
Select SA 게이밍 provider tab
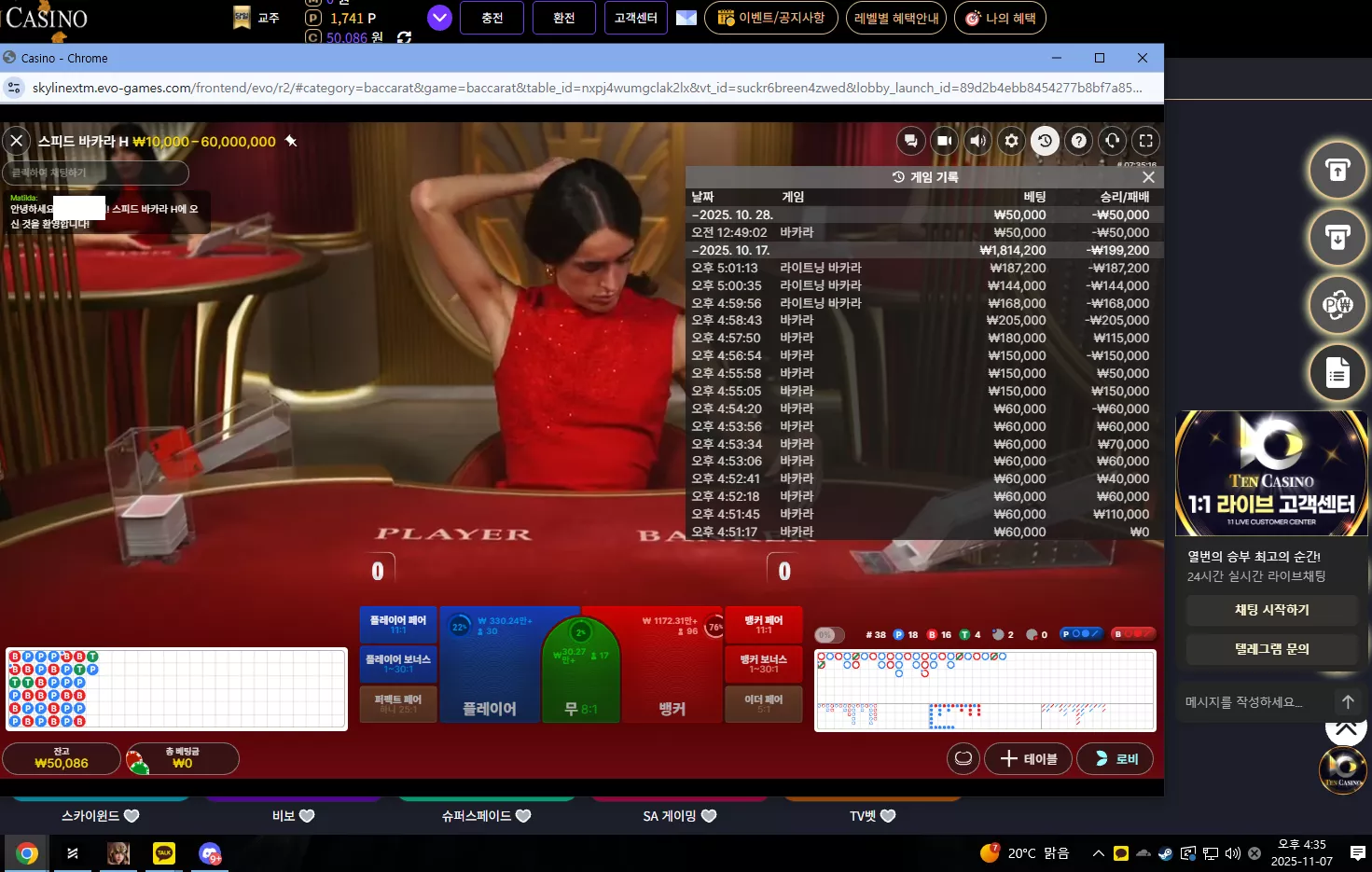[x=679, y=816]
